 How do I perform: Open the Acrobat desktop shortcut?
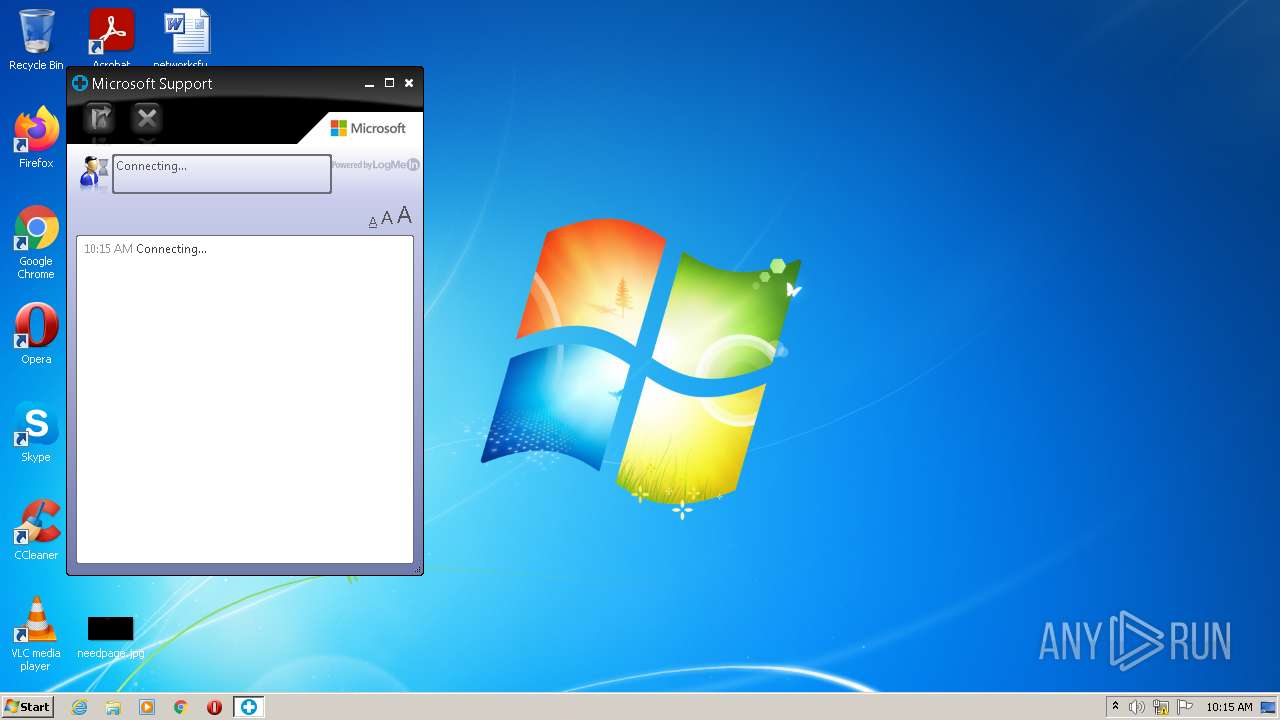click(x=111, y=38)
